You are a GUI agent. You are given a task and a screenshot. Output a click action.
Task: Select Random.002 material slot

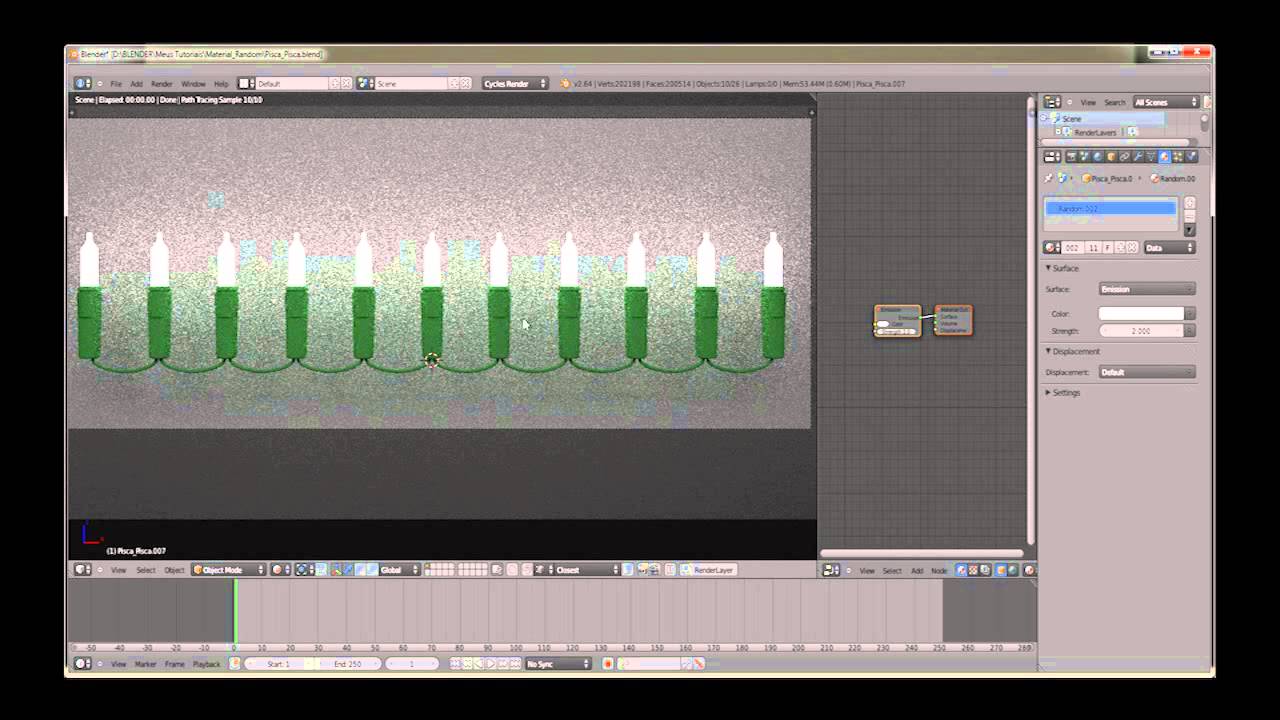click(x=1111, y=208)
